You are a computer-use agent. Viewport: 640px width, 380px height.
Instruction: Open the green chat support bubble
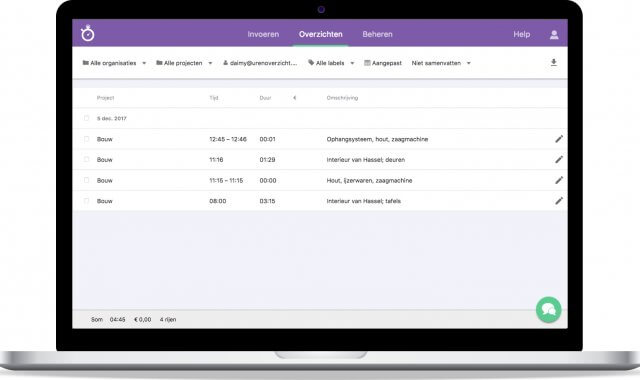(x=549, y=310)
